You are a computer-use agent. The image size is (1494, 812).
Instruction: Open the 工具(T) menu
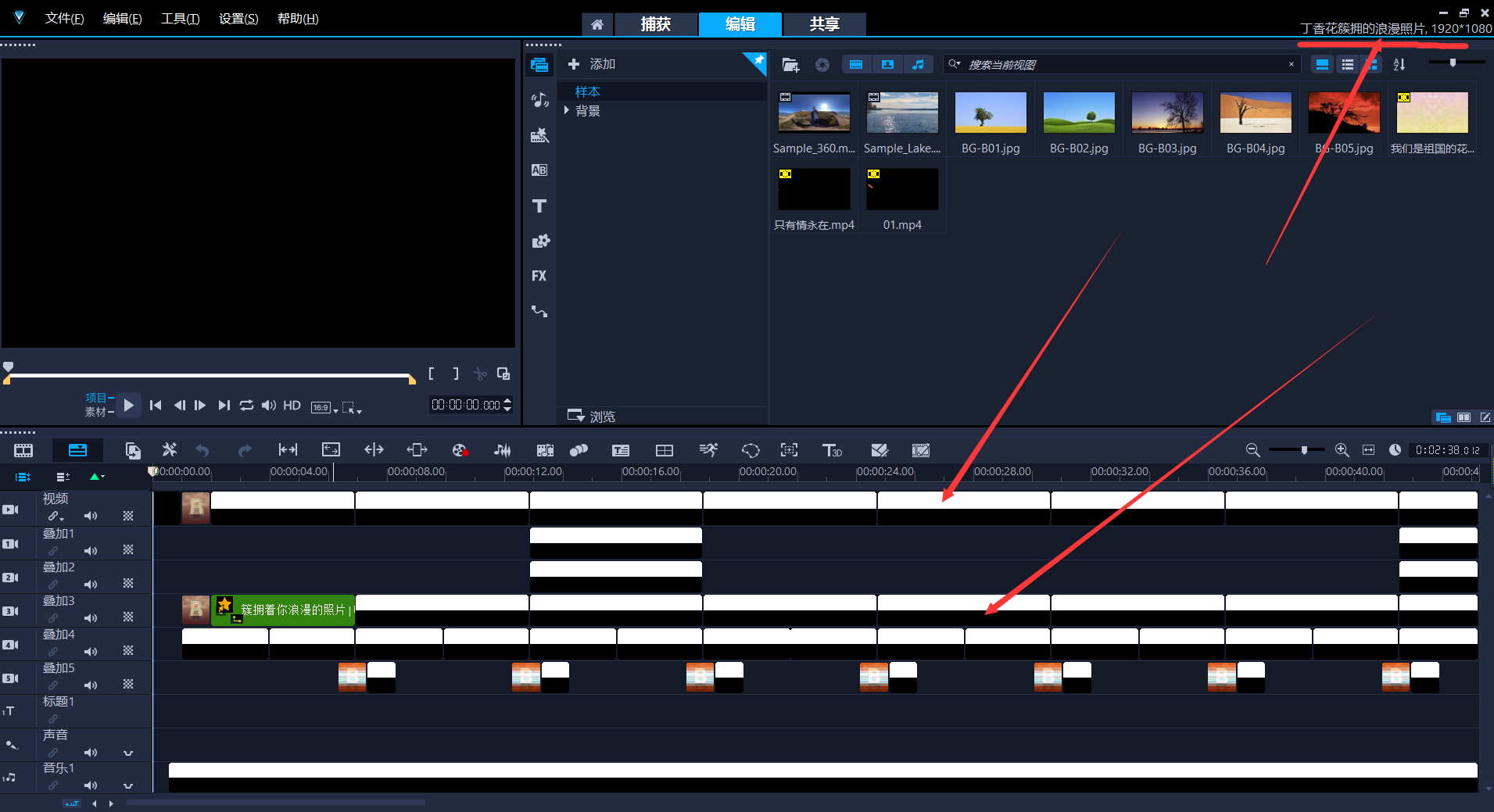point(180,19)
